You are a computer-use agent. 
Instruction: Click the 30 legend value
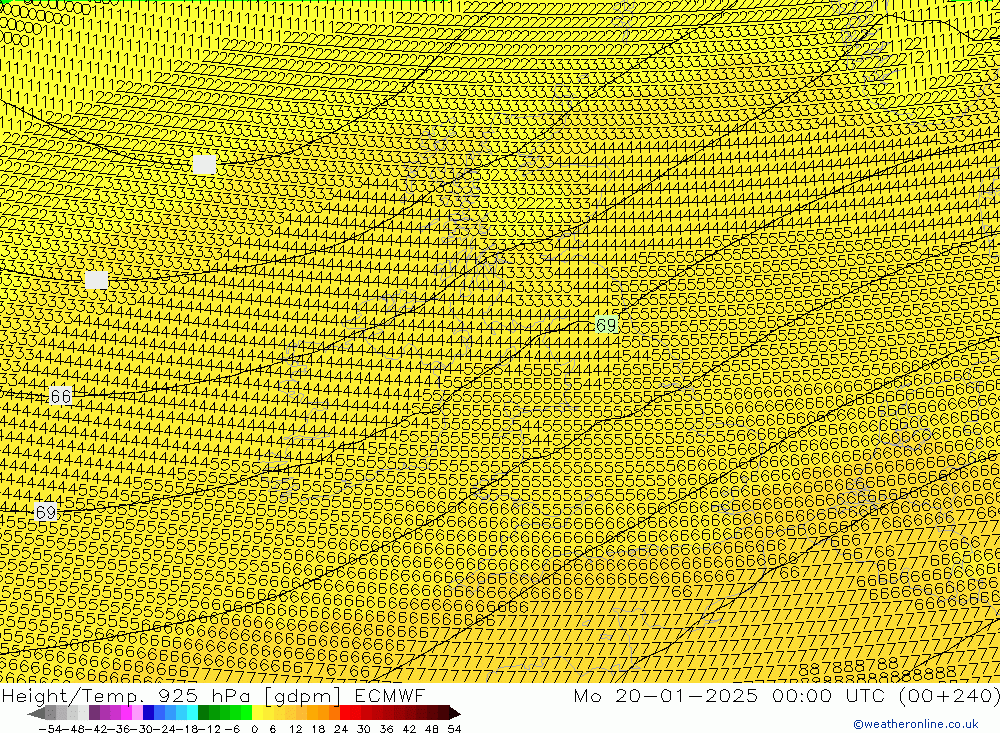[x=364, y=729]
